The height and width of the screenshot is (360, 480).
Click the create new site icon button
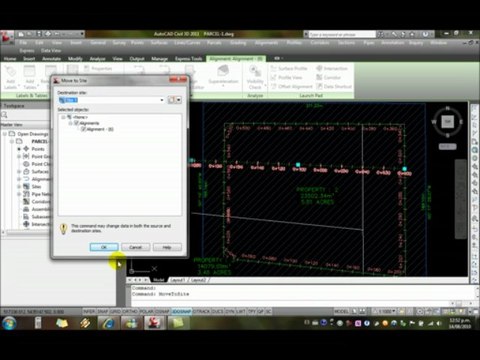tap(171, 100)
